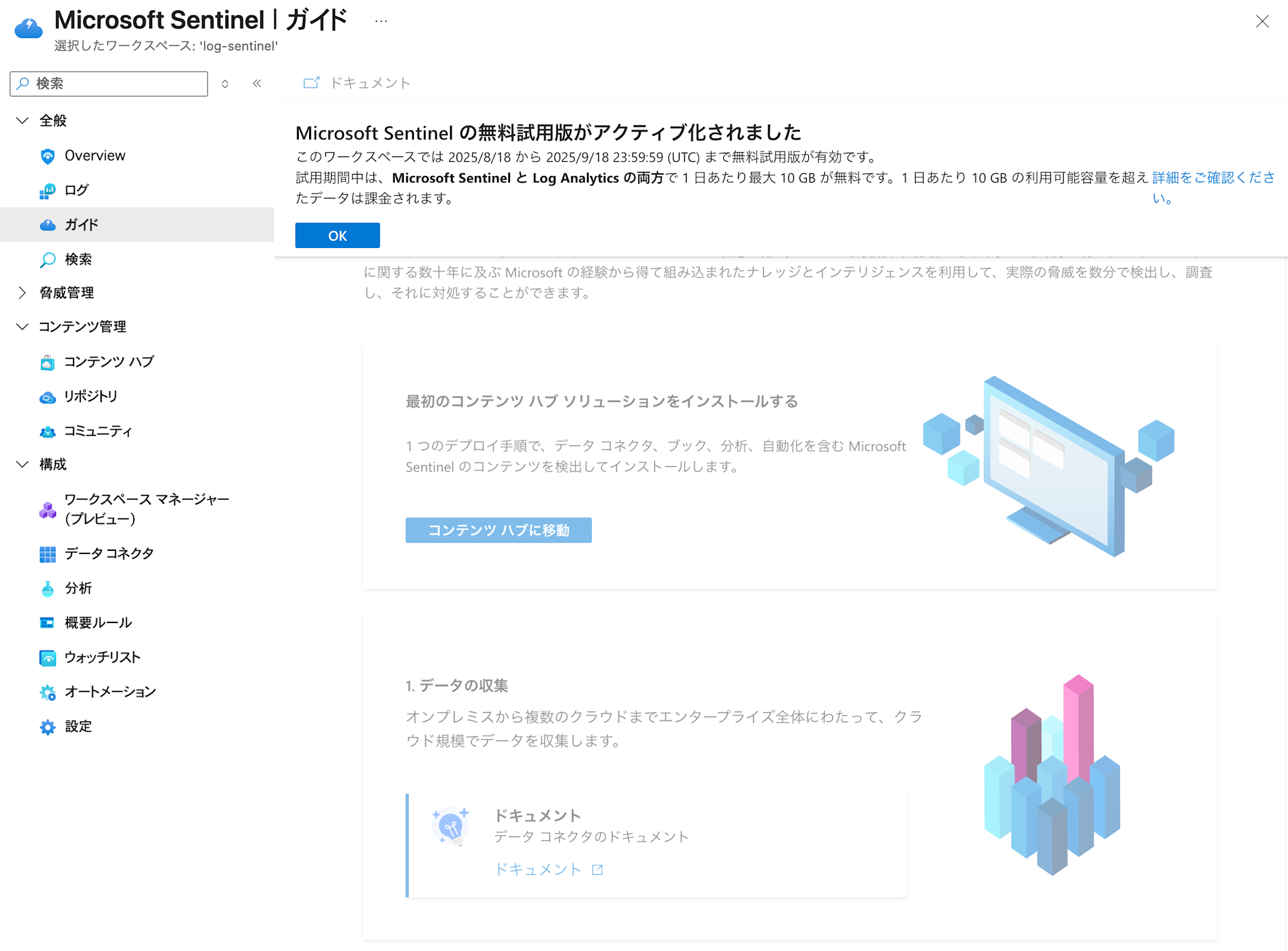This screenshot has width=1288, height=951.
Task: Click the 検索 magnifier icon in sidebar
Action: 48,260
